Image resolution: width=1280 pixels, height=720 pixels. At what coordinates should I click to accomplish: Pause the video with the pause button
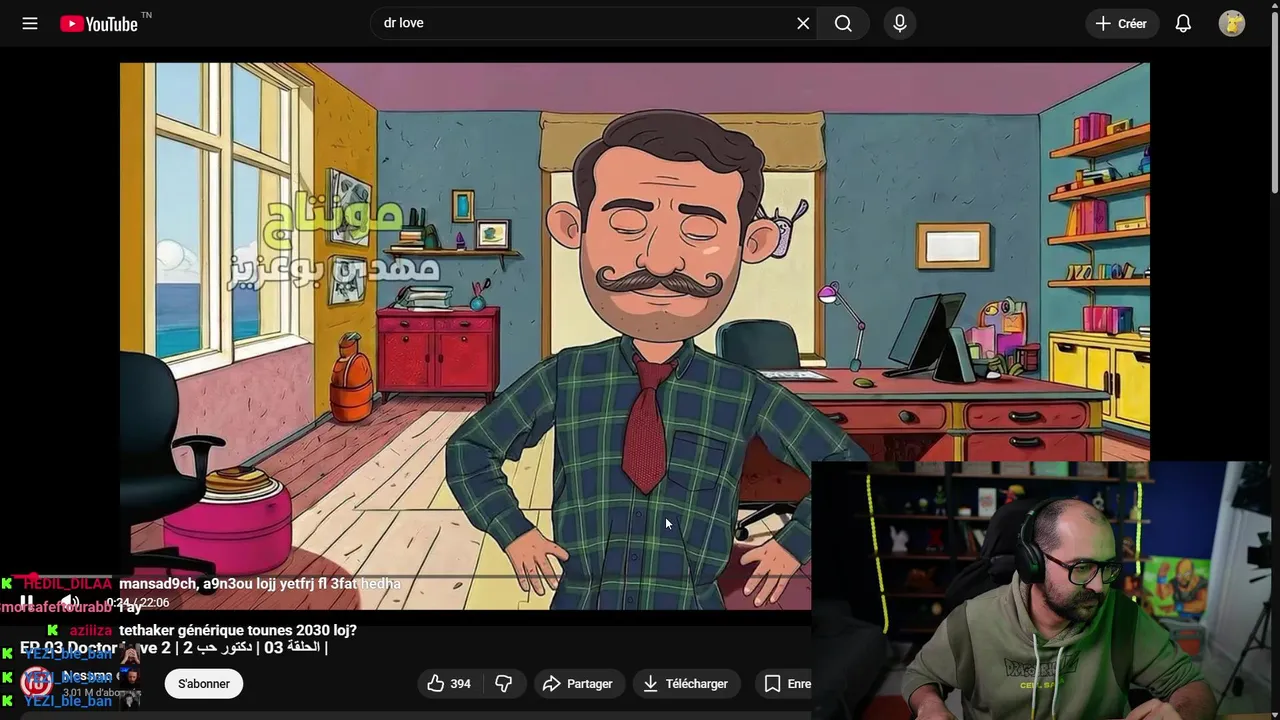(27, 602)
